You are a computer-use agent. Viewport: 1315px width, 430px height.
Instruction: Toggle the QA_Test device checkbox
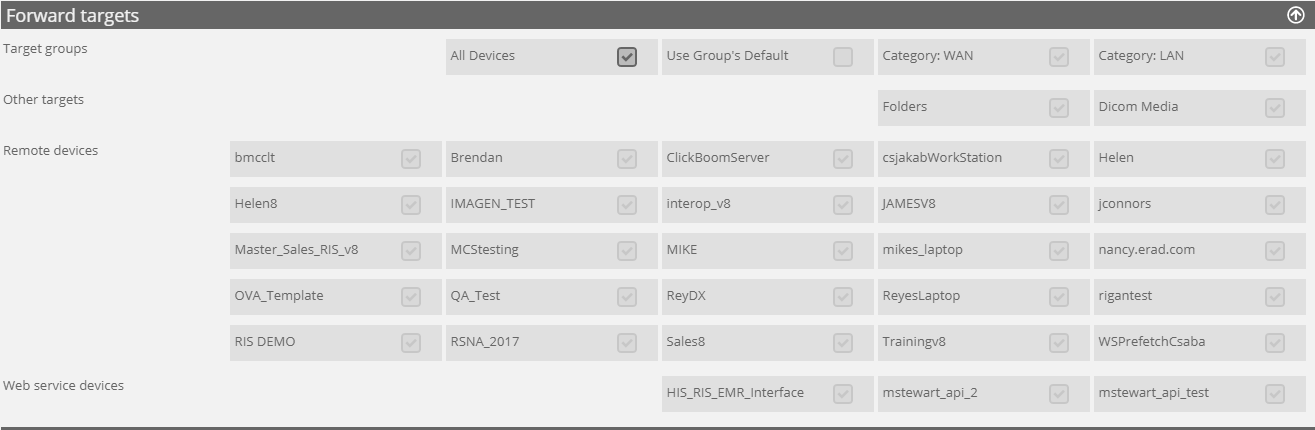pos(627,296)
